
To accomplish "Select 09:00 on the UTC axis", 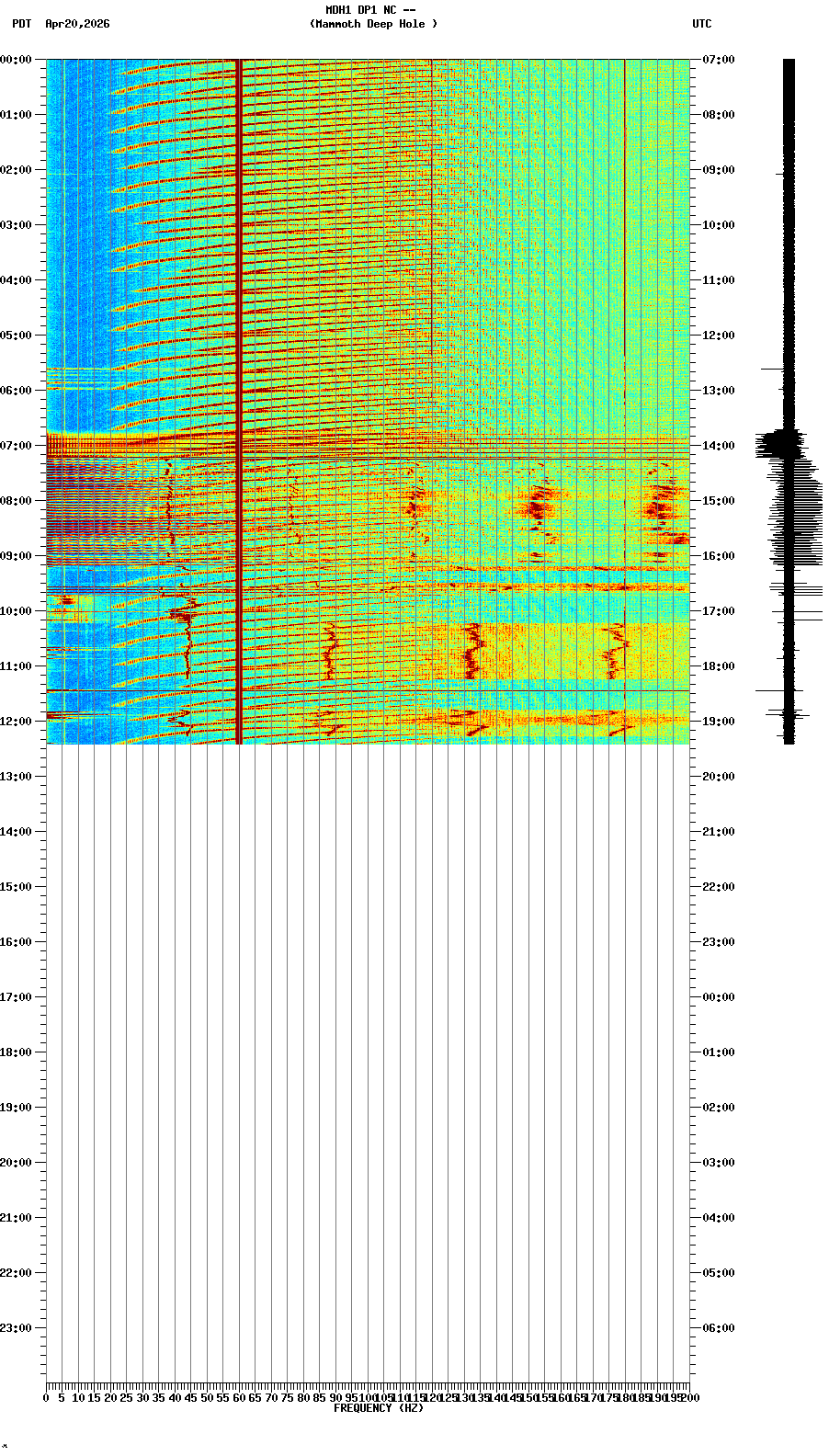I will [x=719, y=170].
